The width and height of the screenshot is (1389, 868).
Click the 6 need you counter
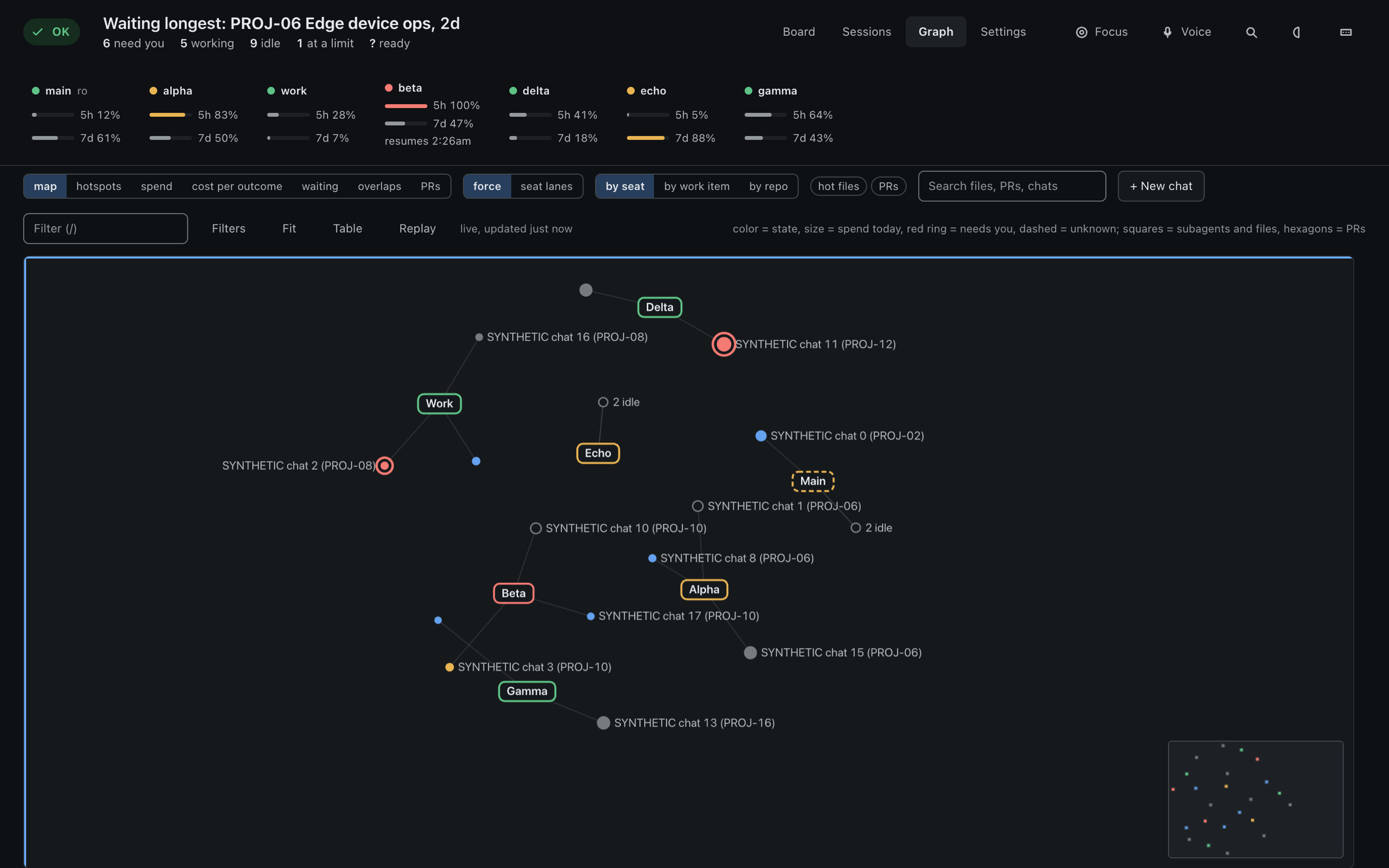134,43
